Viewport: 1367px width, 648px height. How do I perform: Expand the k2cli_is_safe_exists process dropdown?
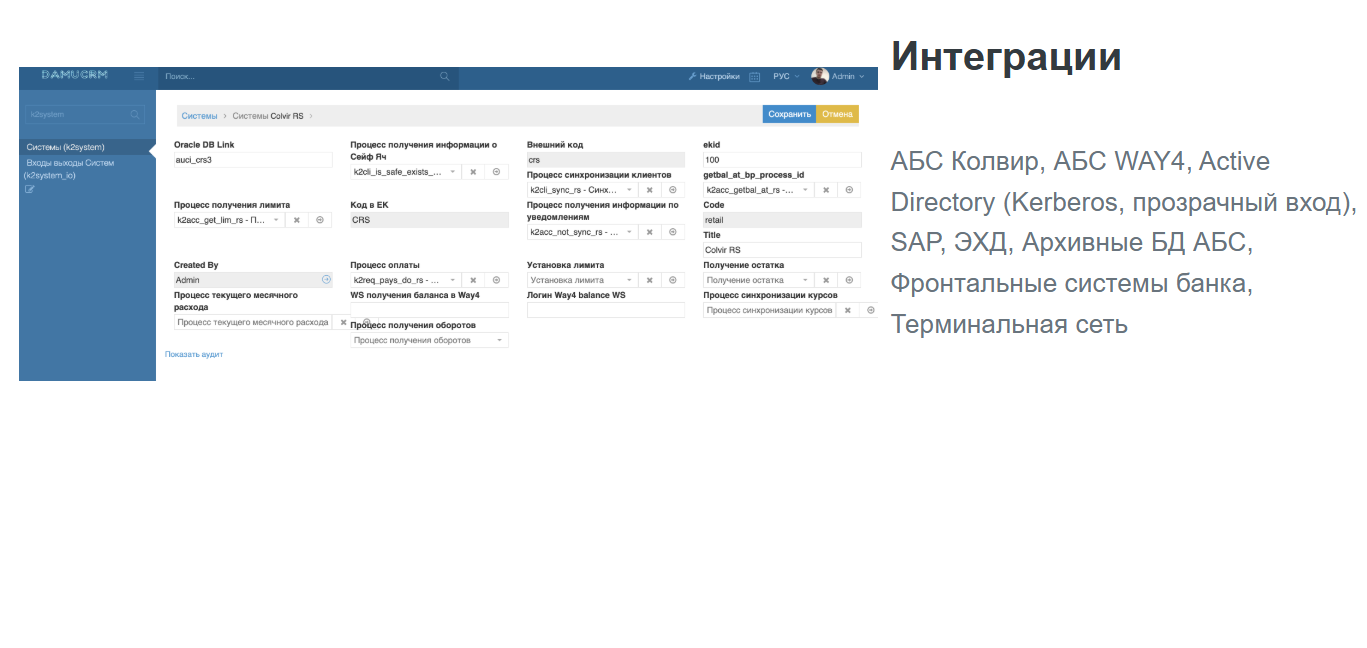pos(452,172)
